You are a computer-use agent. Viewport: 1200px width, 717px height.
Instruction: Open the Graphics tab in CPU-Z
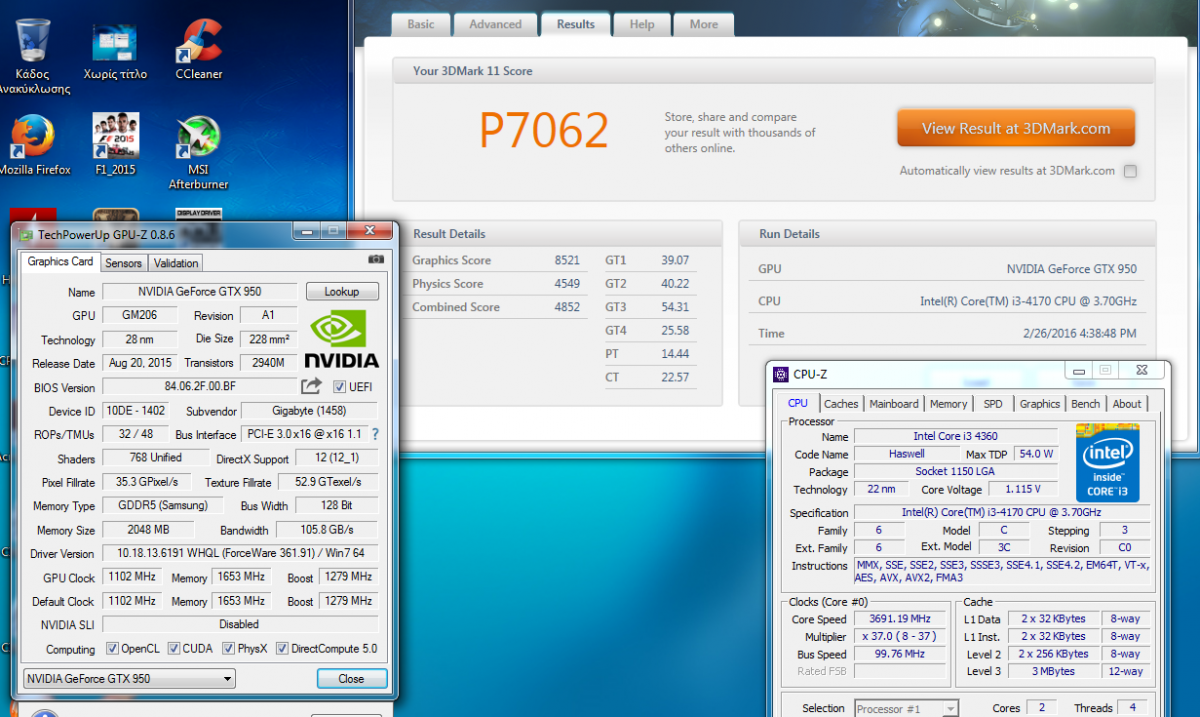(1039, 404)
